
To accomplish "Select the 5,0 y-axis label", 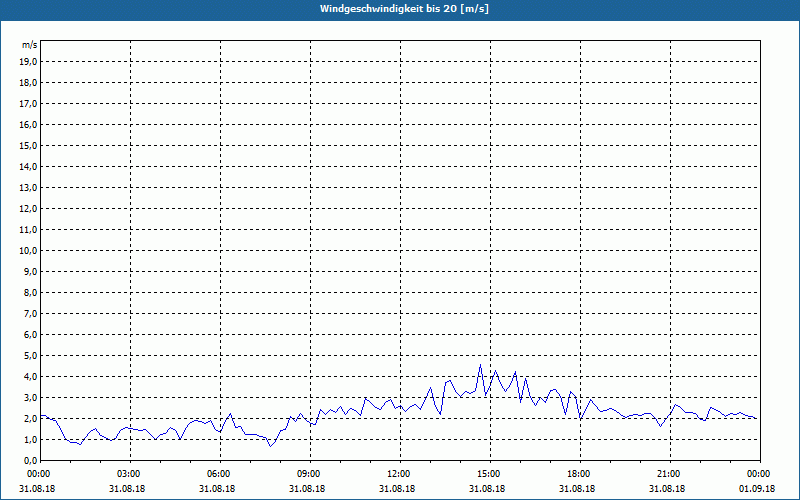I will (30, 356).
